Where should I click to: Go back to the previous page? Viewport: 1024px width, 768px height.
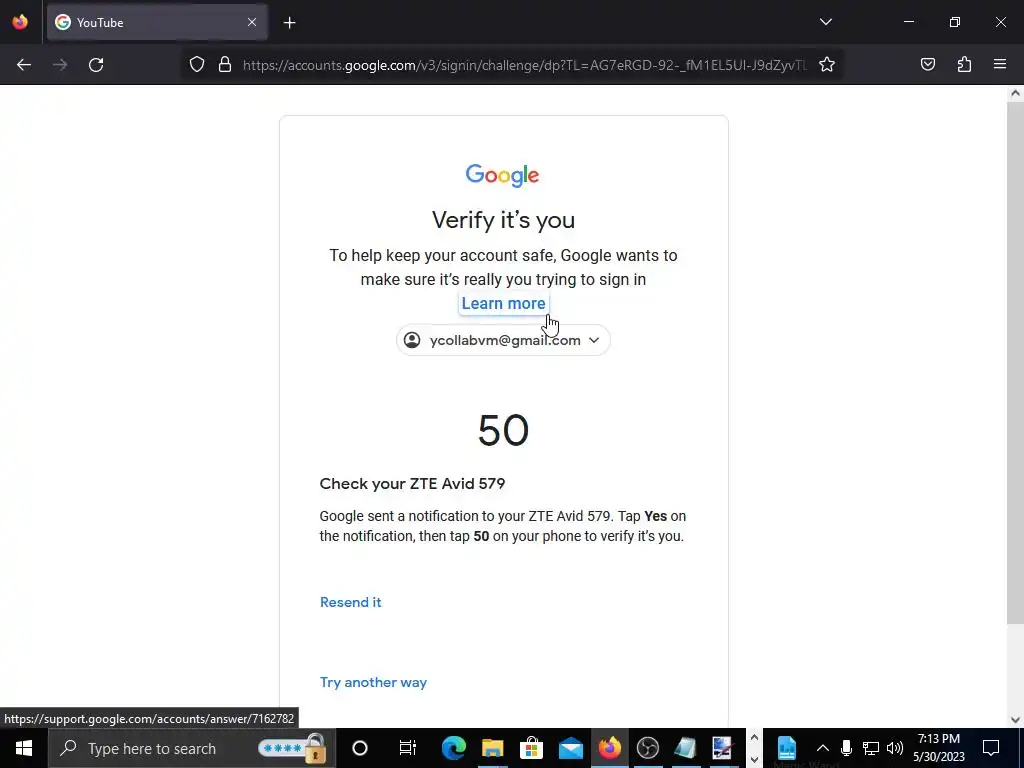click(x=24, y=65)
